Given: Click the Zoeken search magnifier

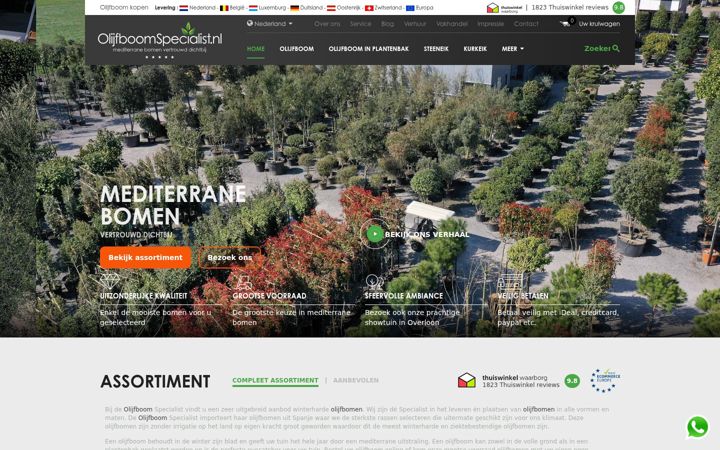Looking at the screenshot, I should pyautogui.click(x=616, y=48).
